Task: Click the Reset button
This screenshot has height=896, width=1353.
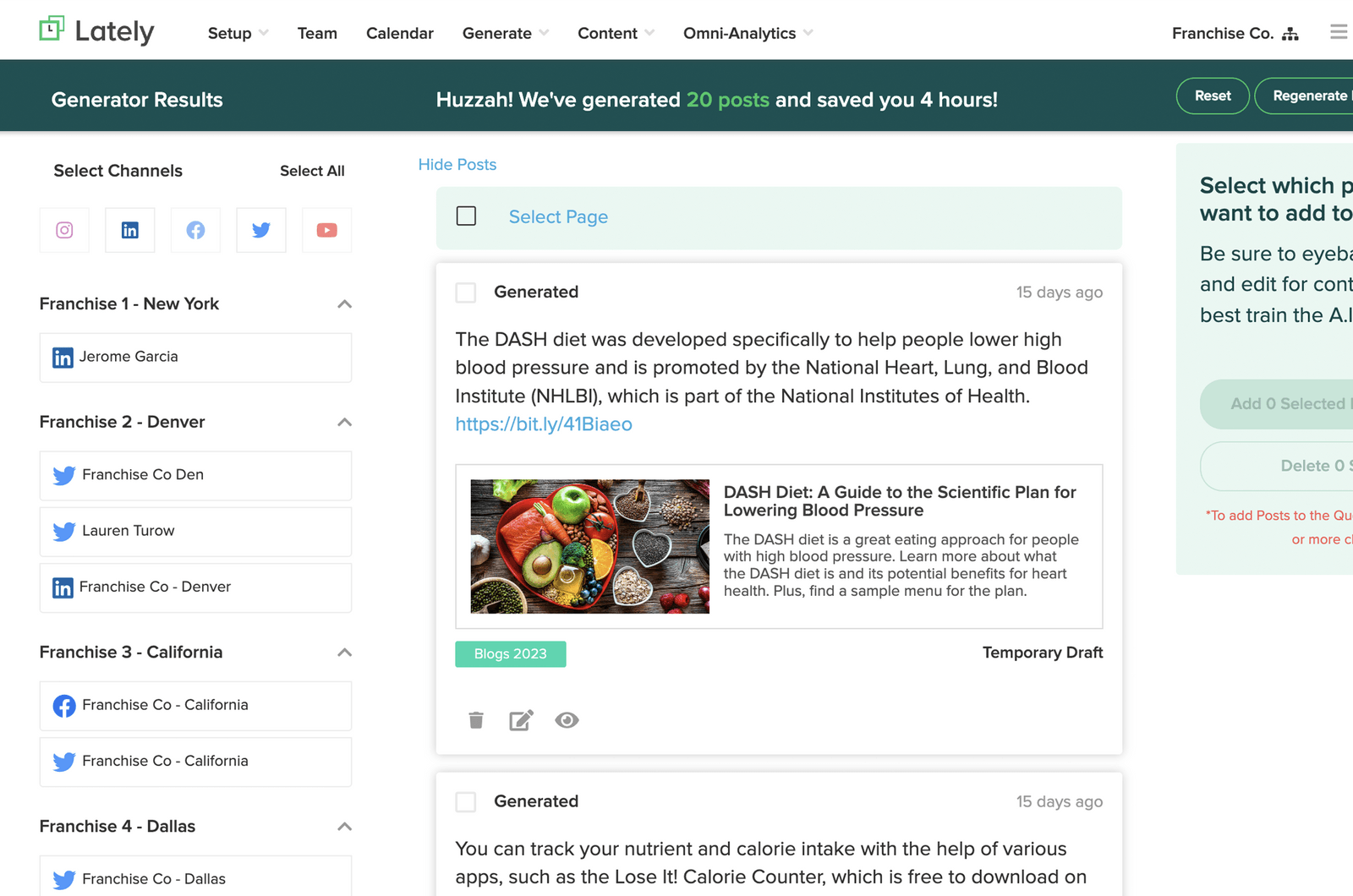Action: [x=1212, y=96]
